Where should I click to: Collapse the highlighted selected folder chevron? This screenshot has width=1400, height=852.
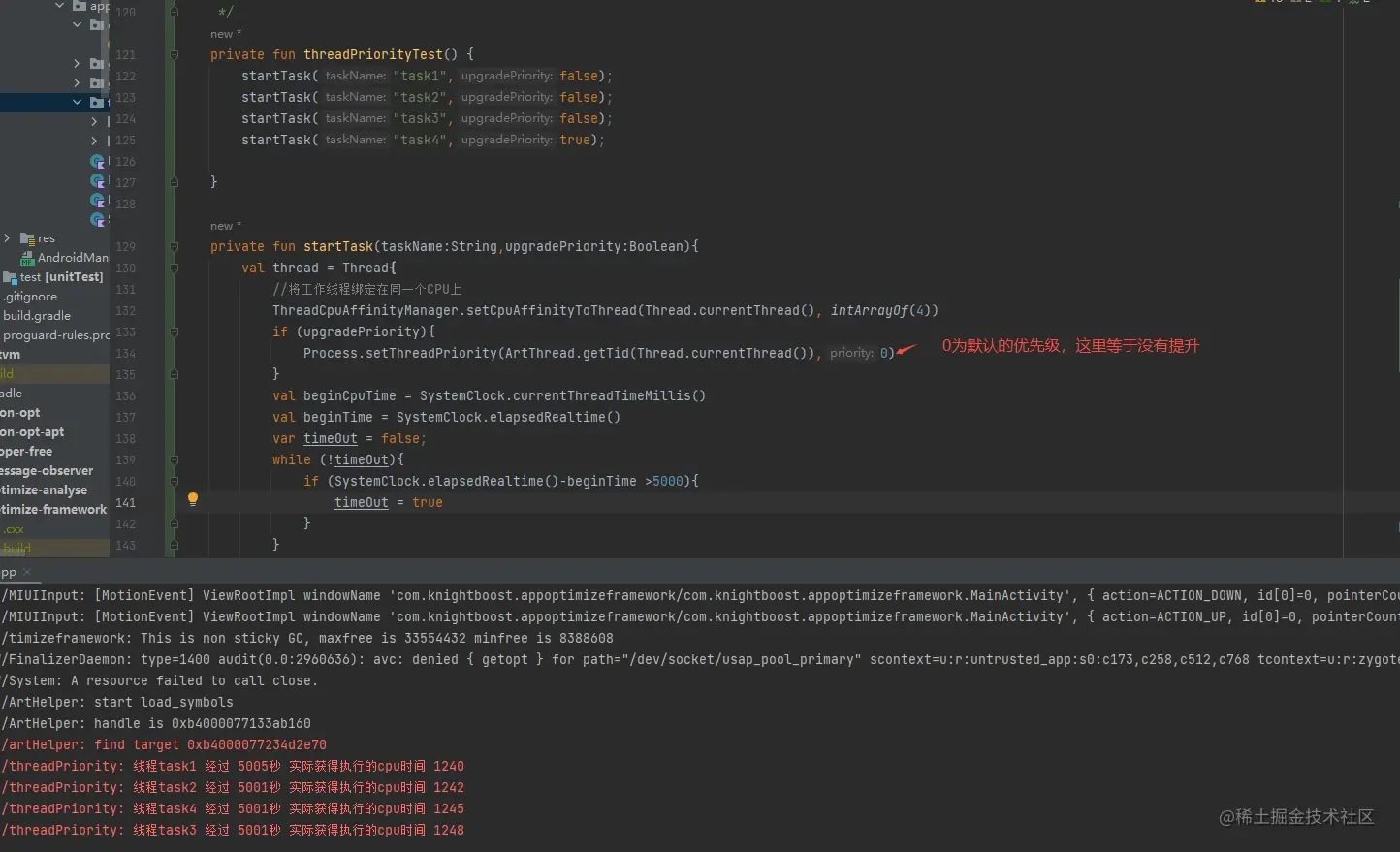[77, 102]
